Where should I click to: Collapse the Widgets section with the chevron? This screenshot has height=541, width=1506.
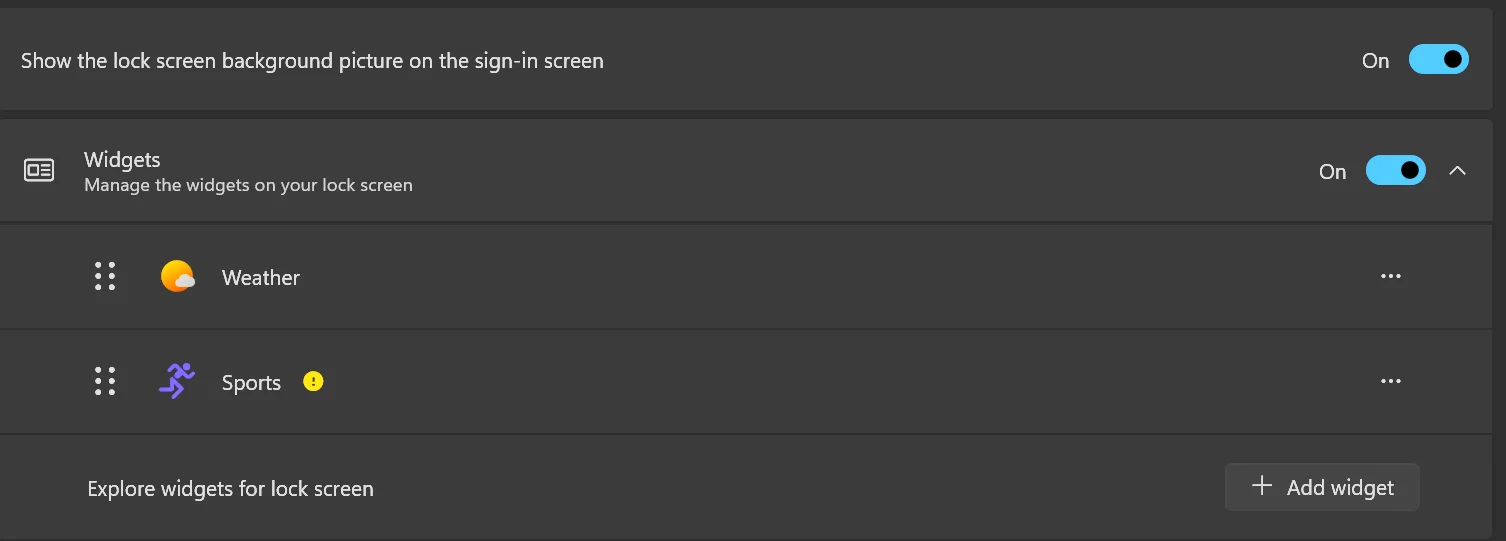pos(1458,171)
